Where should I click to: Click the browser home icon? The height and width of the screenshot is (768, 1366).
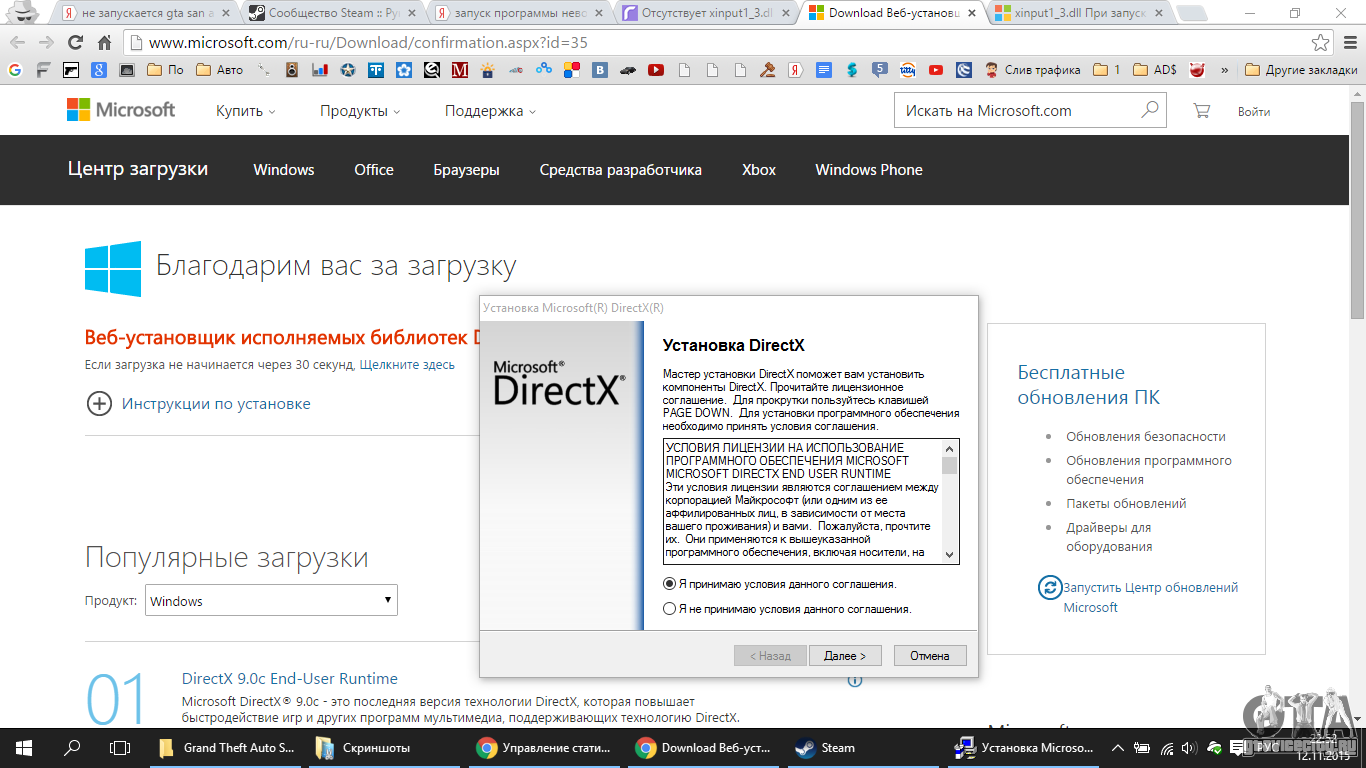(x=104, y=43)
